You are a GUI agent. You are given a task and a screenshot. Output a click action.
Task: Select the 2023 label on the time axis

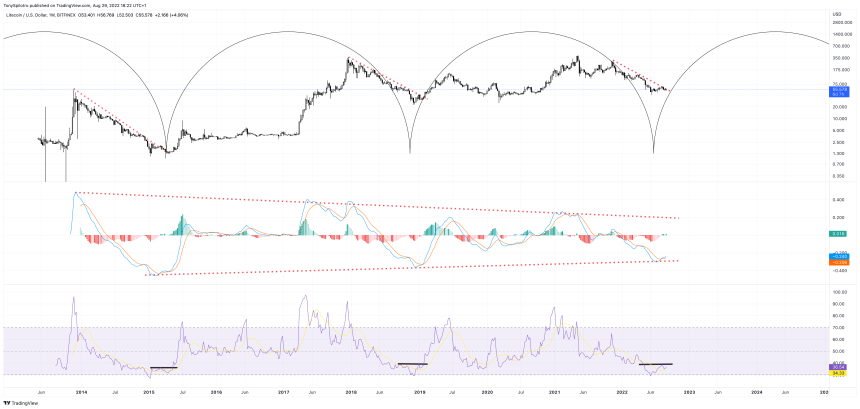[689, 392]
